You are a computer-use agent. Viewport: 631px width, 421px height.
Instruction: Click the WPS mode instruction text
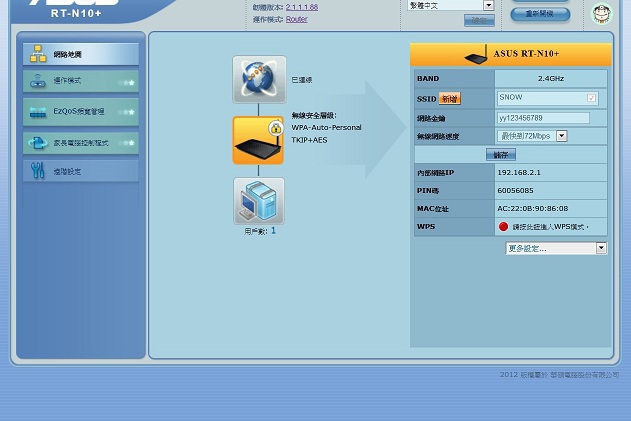(x=550, y=227)
